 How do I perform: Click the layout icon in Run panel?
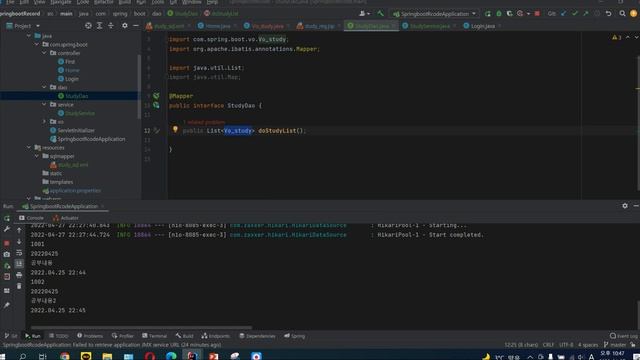click(7, 291)
